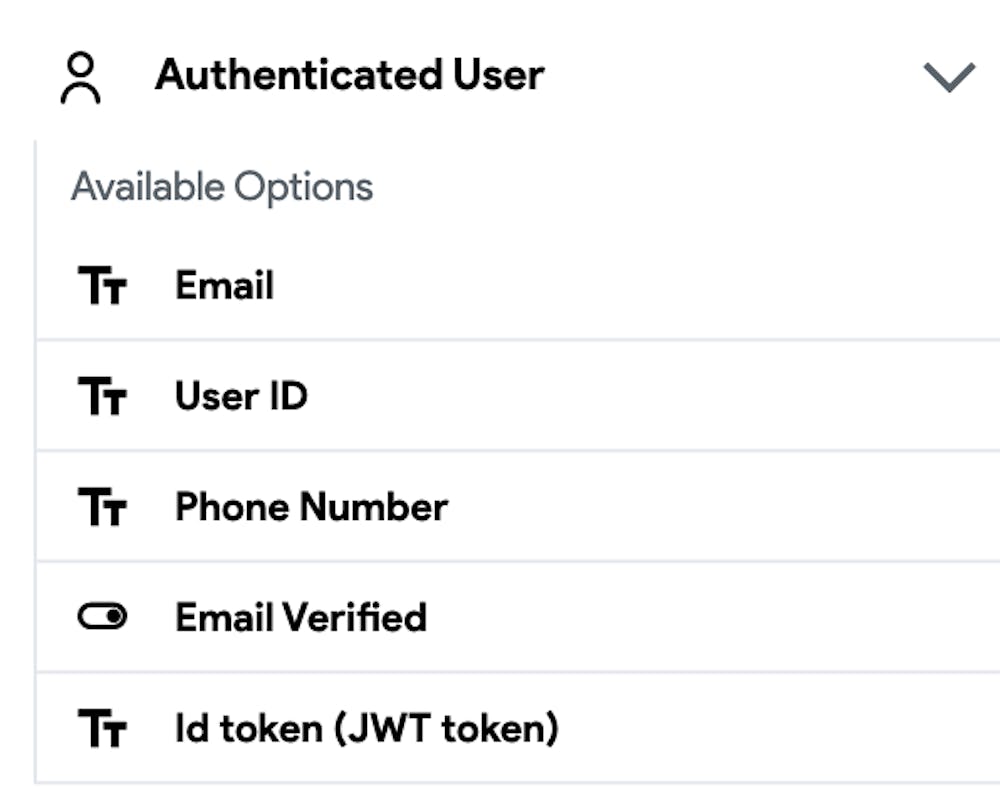Click empty space right of User ID label
Screen dimensions: 1000x789
coord(650,397)
